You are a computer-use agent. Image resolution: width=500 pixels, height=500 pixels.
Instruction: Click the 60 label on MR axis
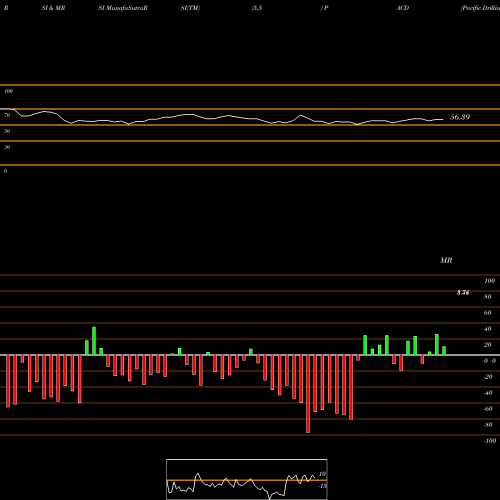pyautogui.click(x=488, y=313)
